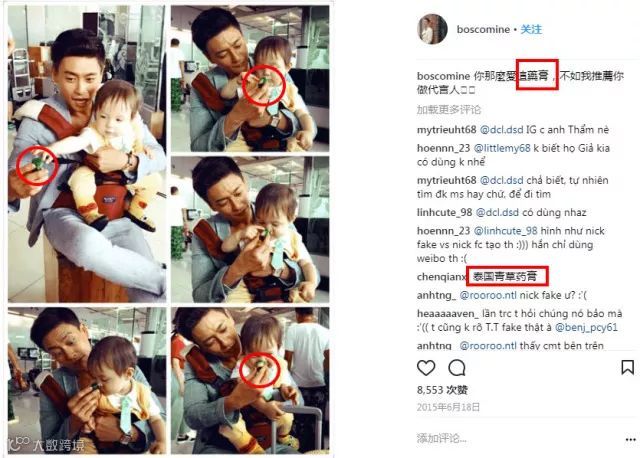640x458 pixels.
Task: Open the three-dot more options menu
Action: tap(631, 439)
